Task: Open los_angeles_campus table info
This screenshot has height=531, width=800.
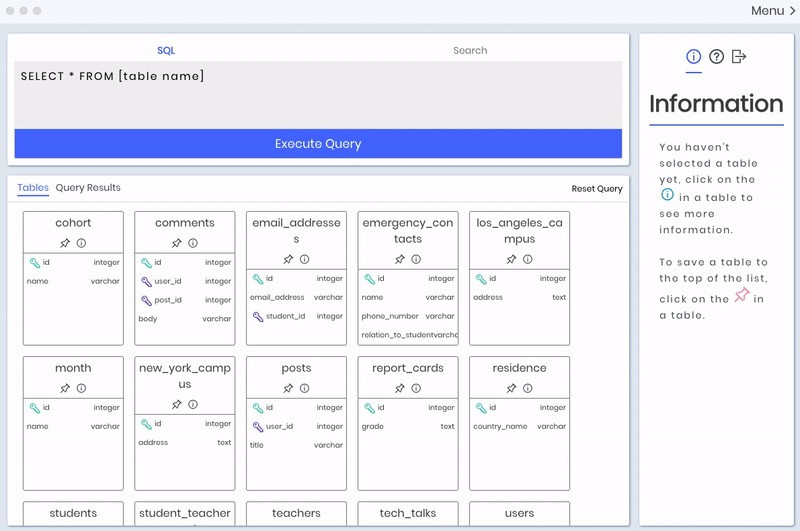Action: pyautogui.click(x=528, y=259)
